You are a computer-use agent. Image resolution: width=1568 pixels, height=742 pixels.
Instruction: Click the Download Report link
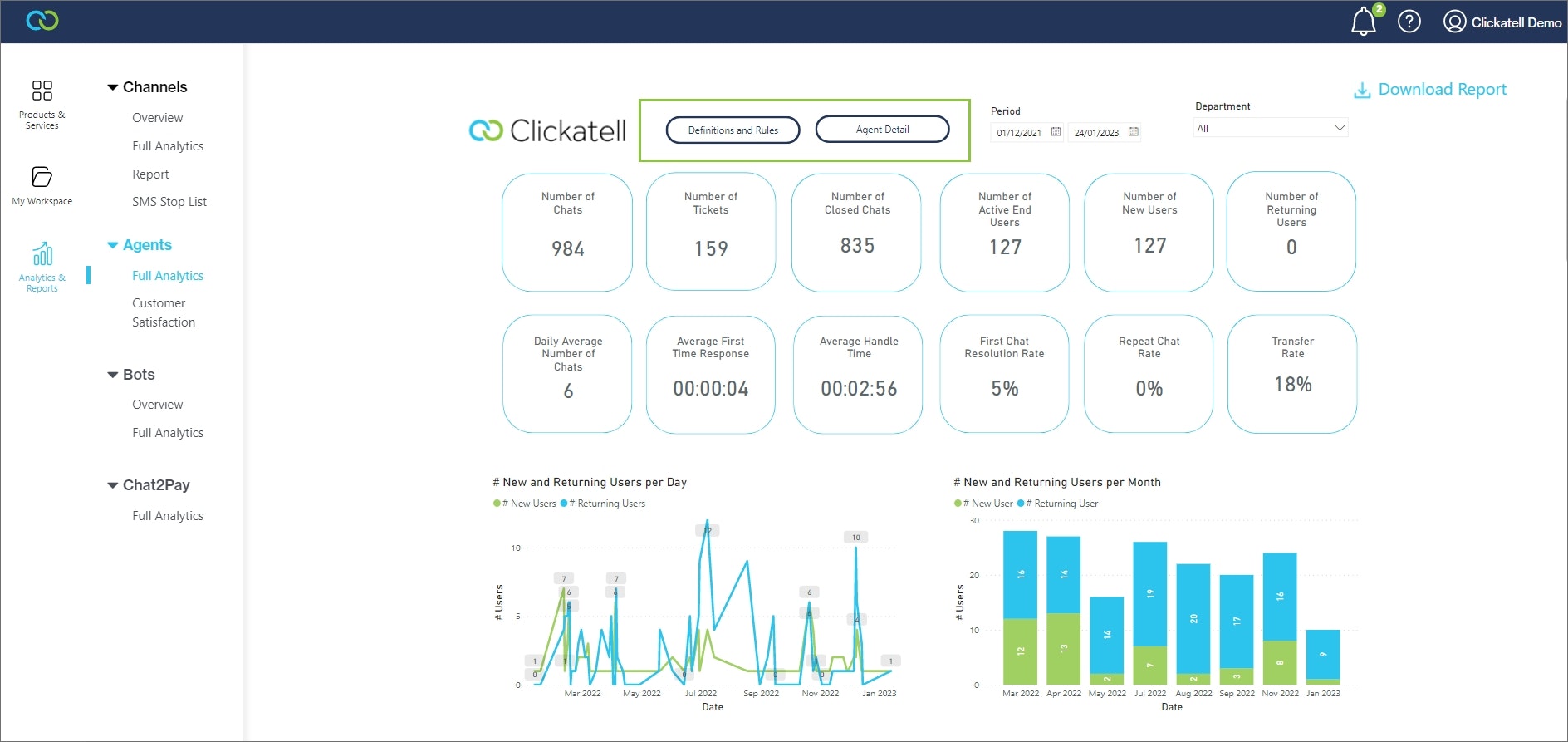(x=1442, y=90)
